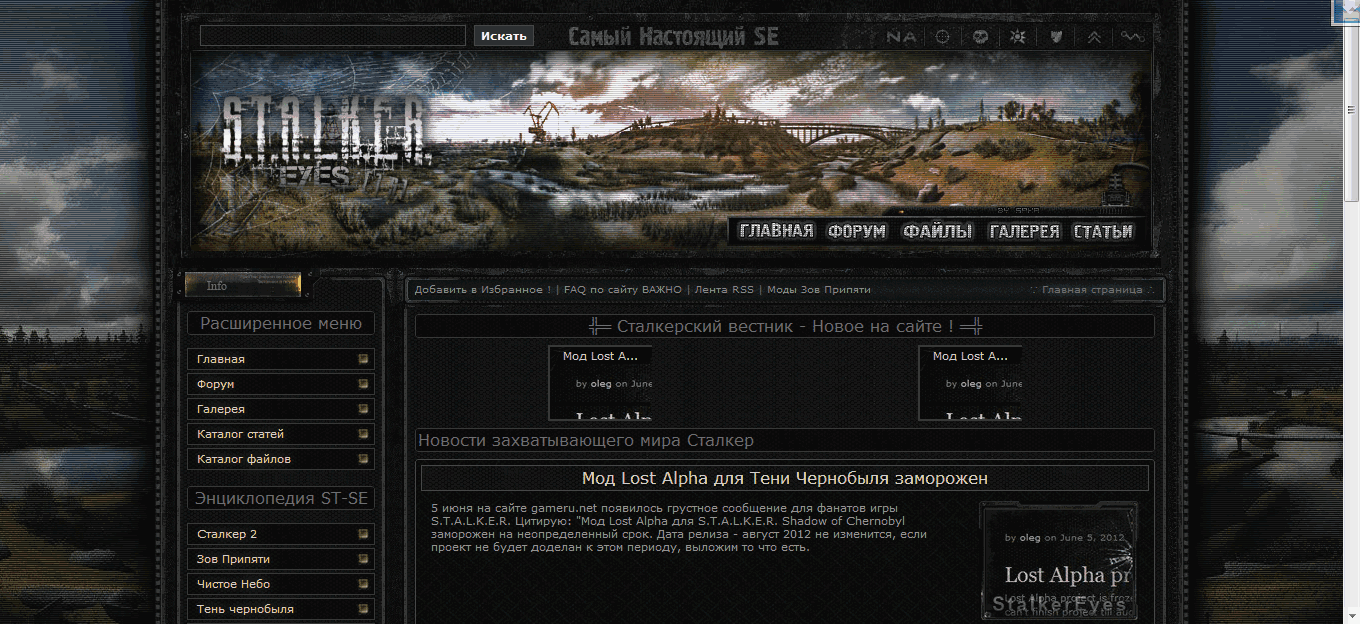
Task: Click the crosshair target icon
Action: click(943, 37)
